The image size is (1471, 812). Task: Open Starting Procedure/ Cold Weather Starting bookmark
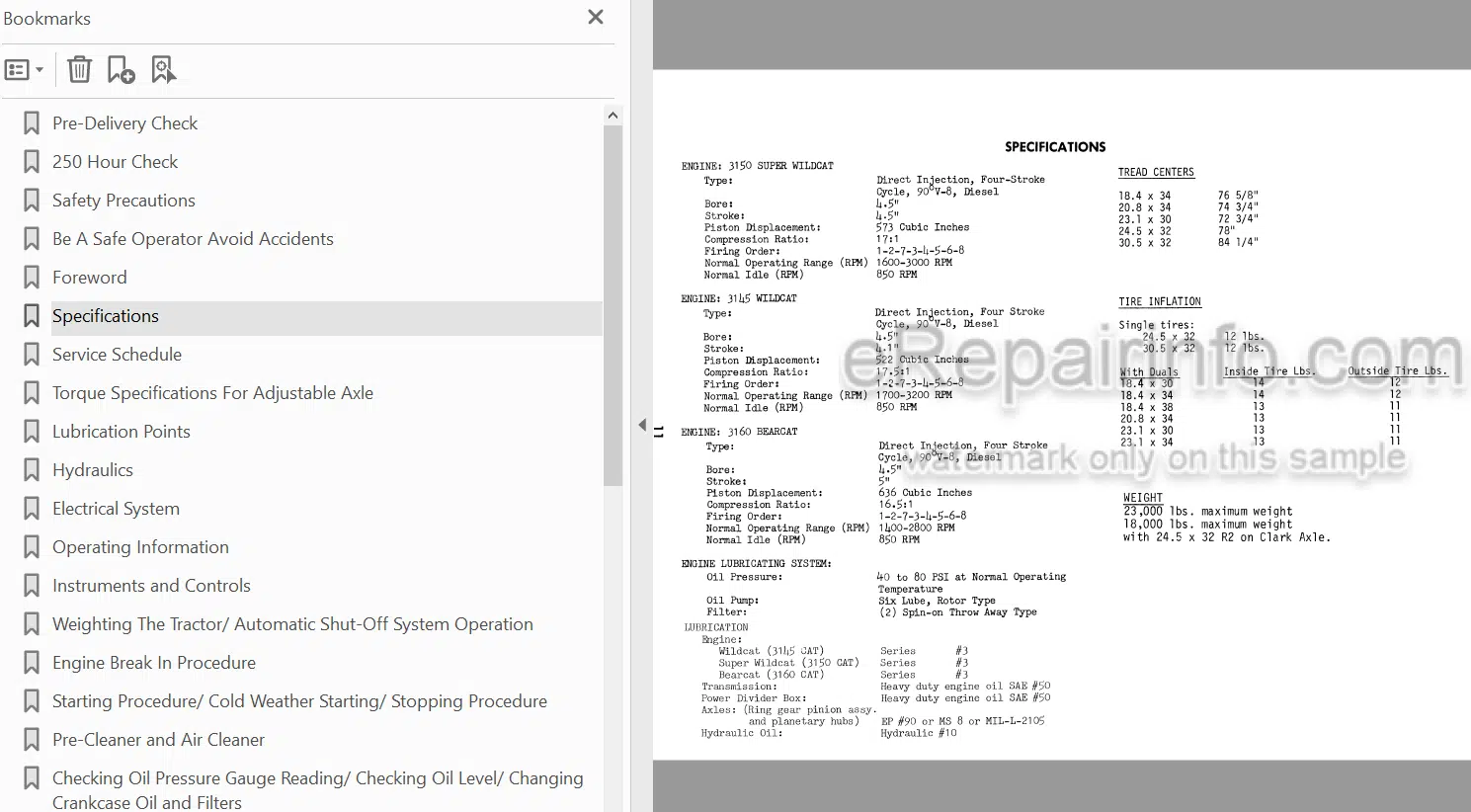299,701
